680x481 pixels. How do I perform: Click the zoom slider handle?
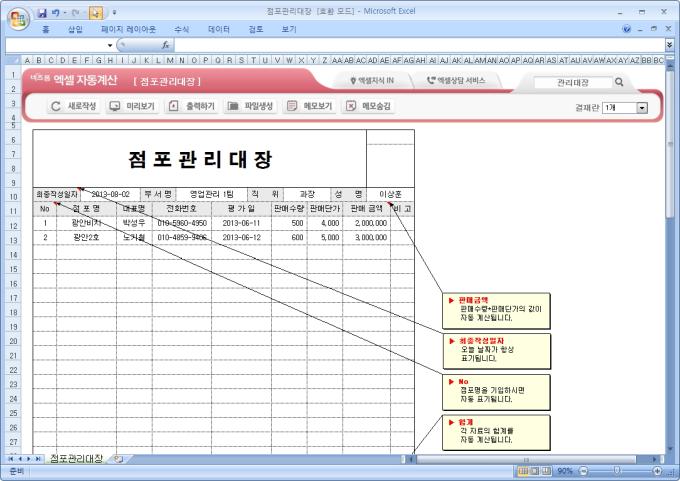617,471
